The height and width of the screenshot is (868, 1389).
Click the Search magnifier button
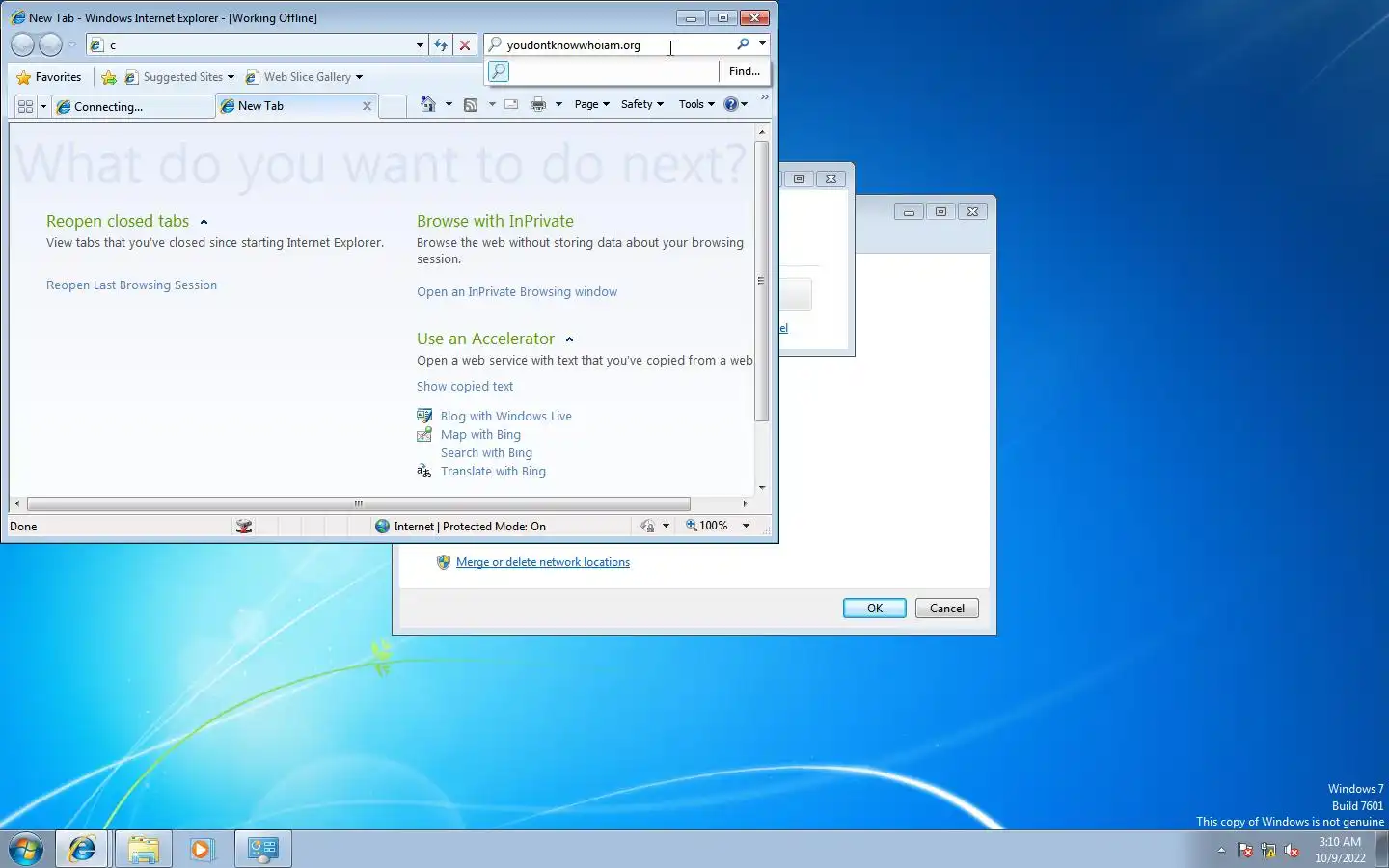point(743,44)
